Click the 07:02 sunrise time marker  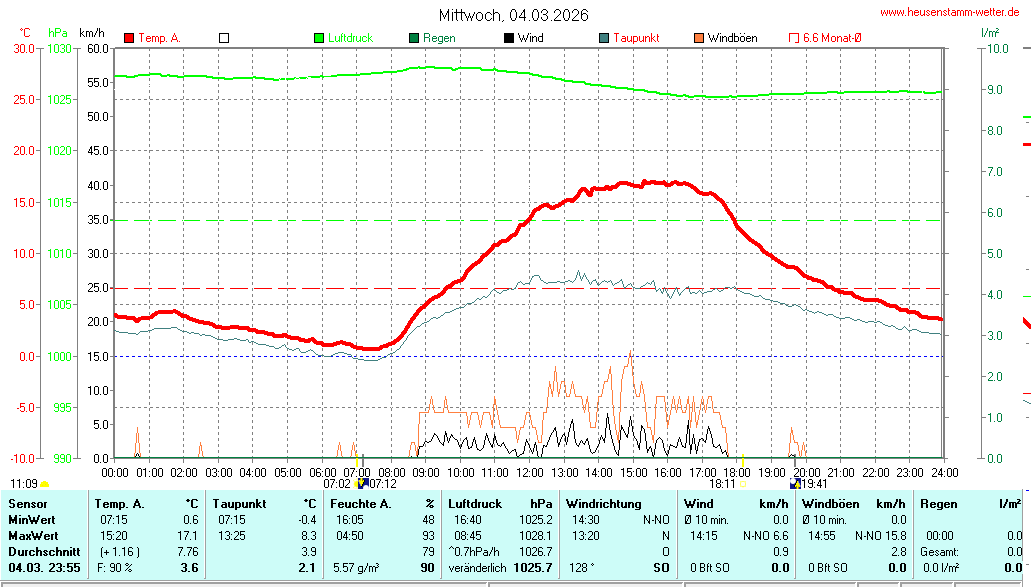[x=336, y=483]
